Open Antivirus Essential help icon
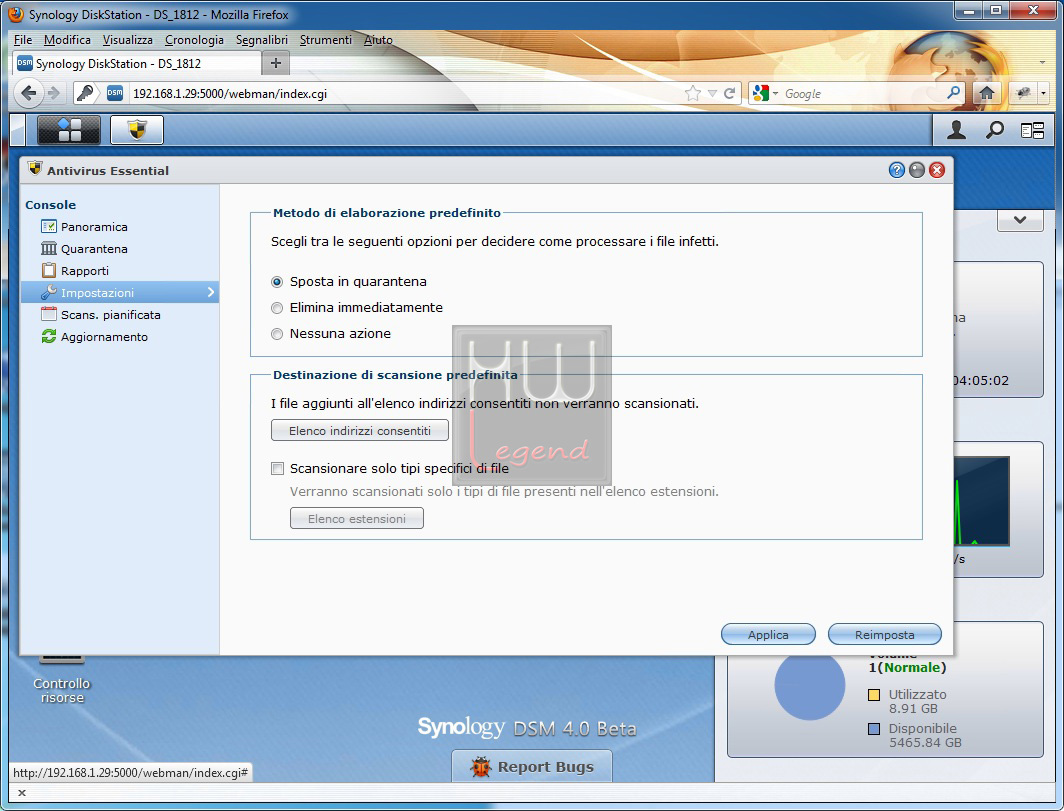Screen dimensions: 1064x811 pyautogui.click(x=896, y=170)
